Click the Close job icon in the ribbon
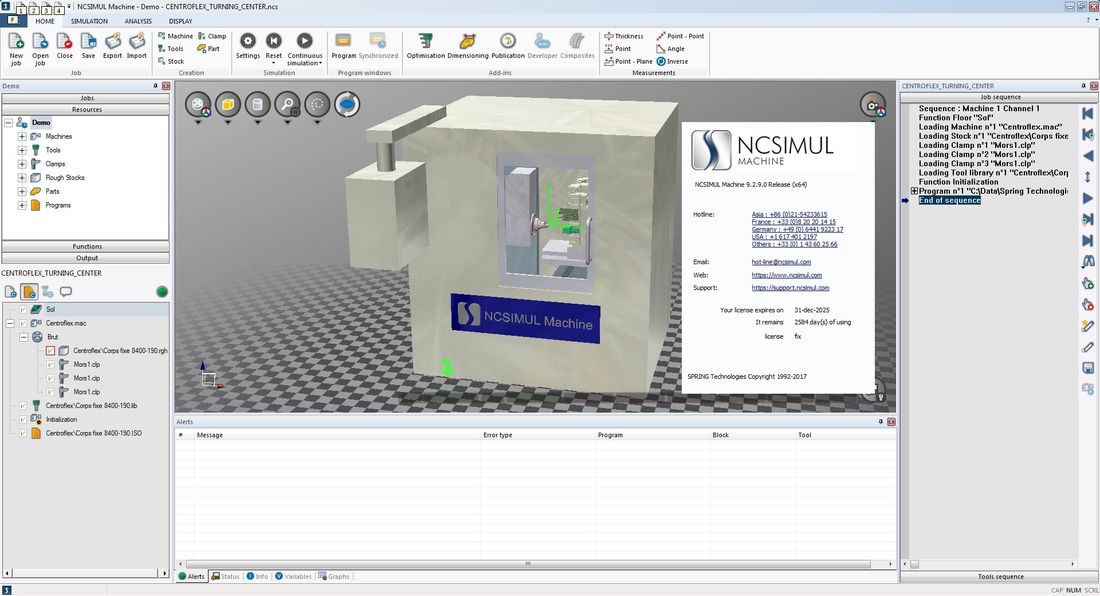The height and width of the screenshot is (596, 1100). click(x=65, y=41)
